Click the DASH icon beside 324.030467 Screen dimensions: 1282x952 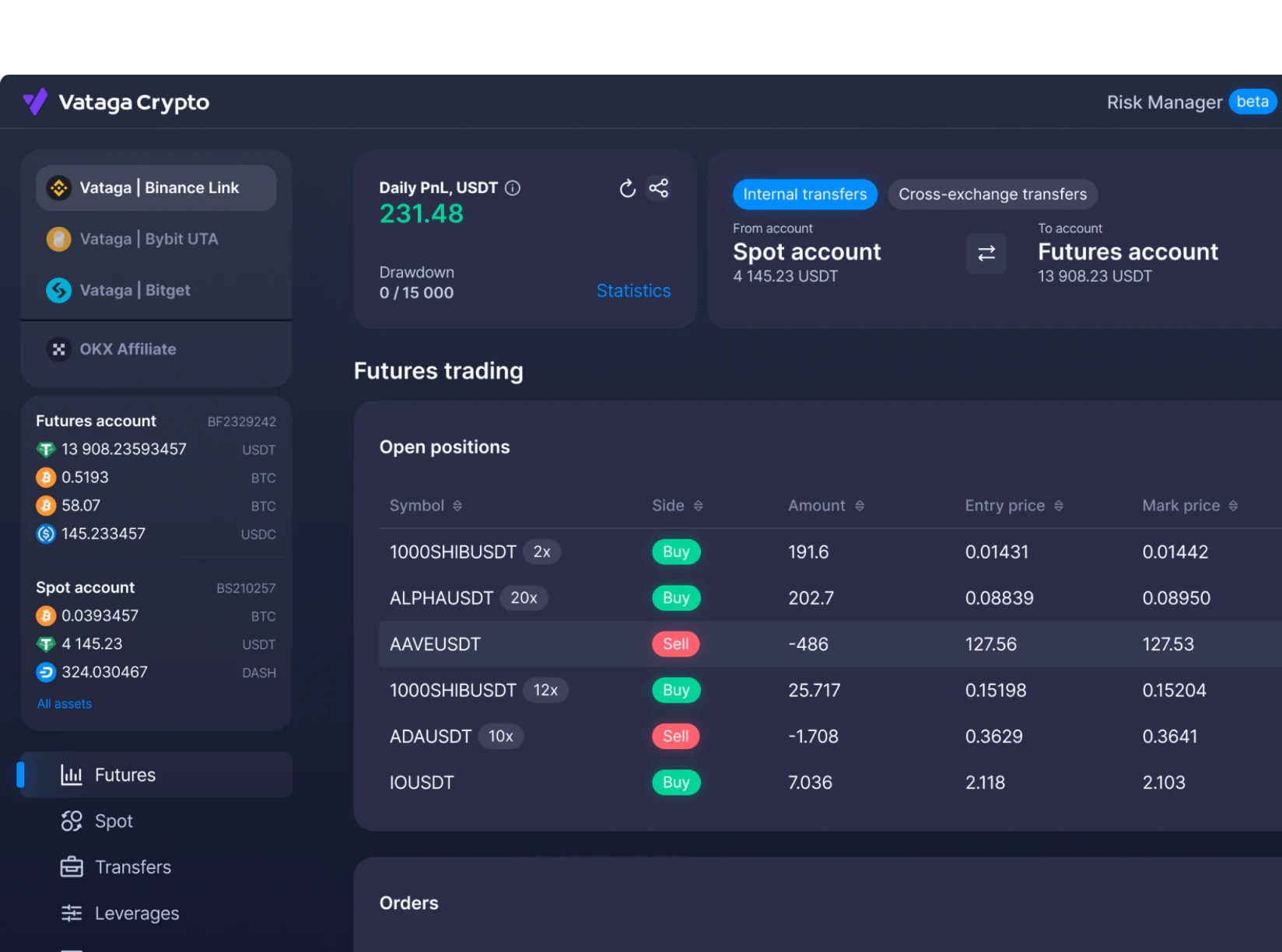(46, 672)
